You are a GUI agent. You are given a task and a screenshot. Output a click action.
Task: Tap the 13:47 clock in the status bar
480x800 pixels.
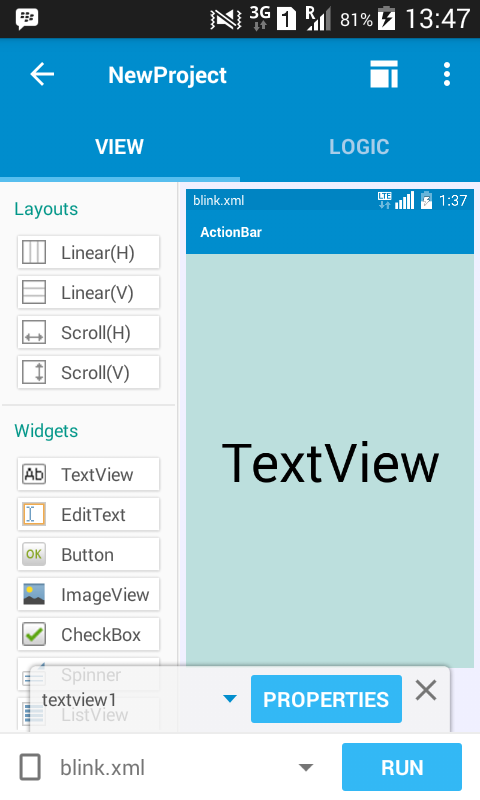click(x=438, y=19)
